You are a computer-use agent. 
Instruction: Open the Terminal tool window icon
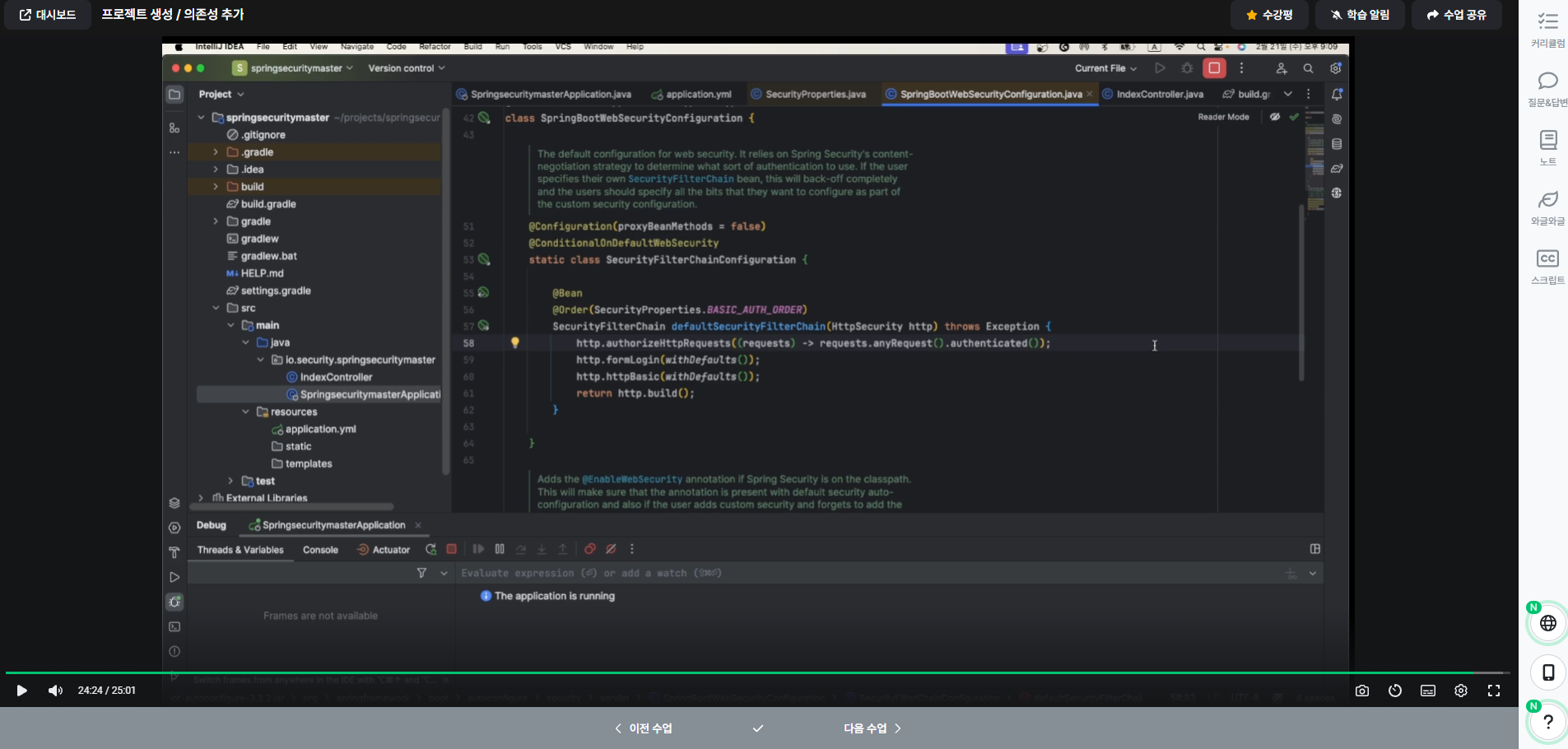pos(174,626)
